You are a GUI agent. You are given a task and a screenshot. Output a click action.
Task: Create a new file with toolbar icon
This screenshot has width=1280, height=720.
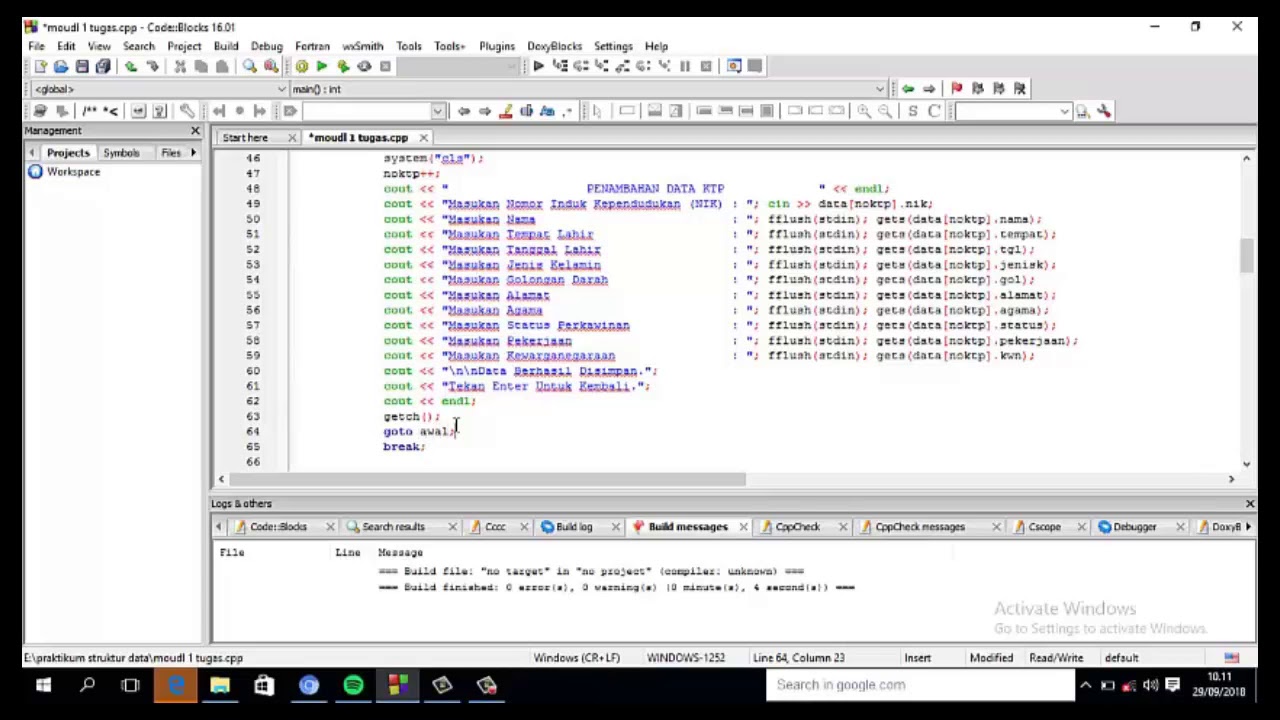(x=40, y=66)
